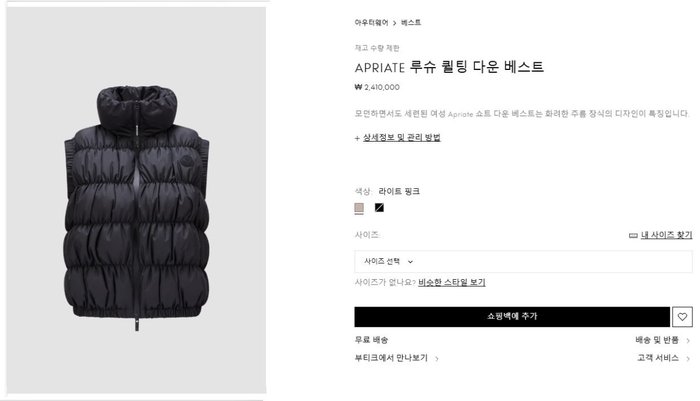Open the 사이즈 선택 size dropdown

pos(523,261)
